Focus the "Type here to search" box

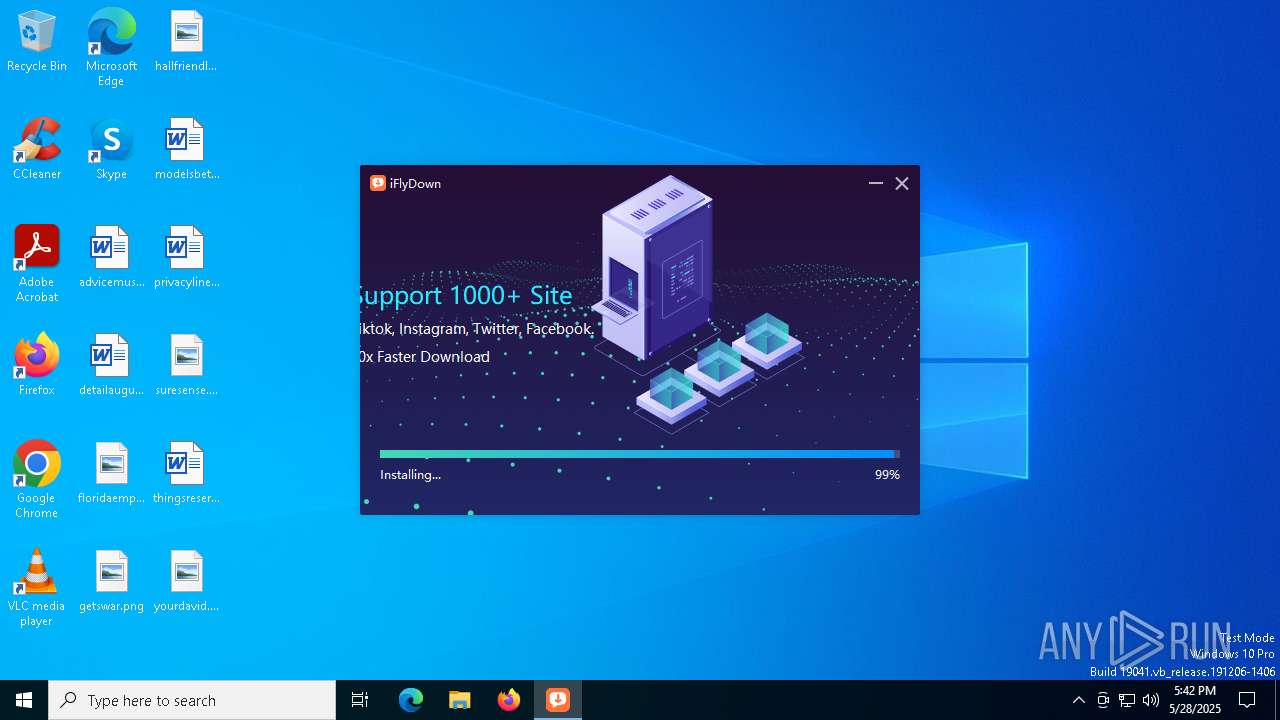(x=192, y=700)
